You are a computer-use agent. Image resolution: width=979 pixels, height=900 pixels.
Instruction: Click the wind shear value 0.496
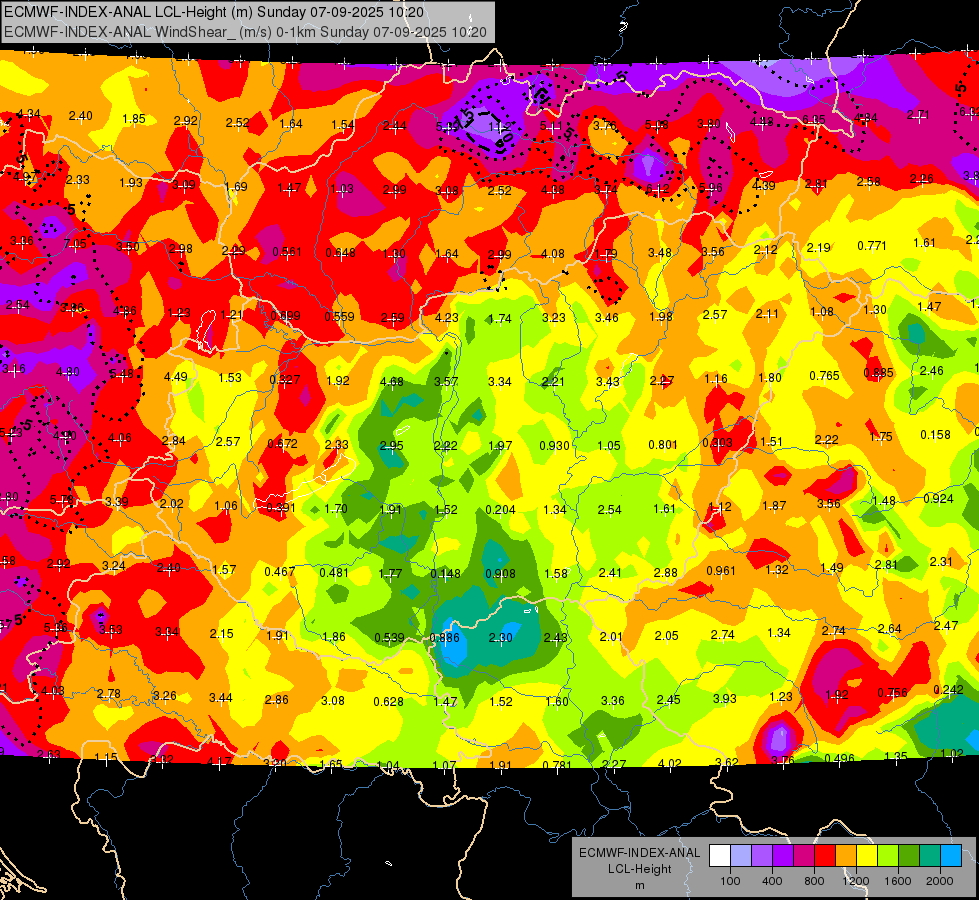coord(839,759)
